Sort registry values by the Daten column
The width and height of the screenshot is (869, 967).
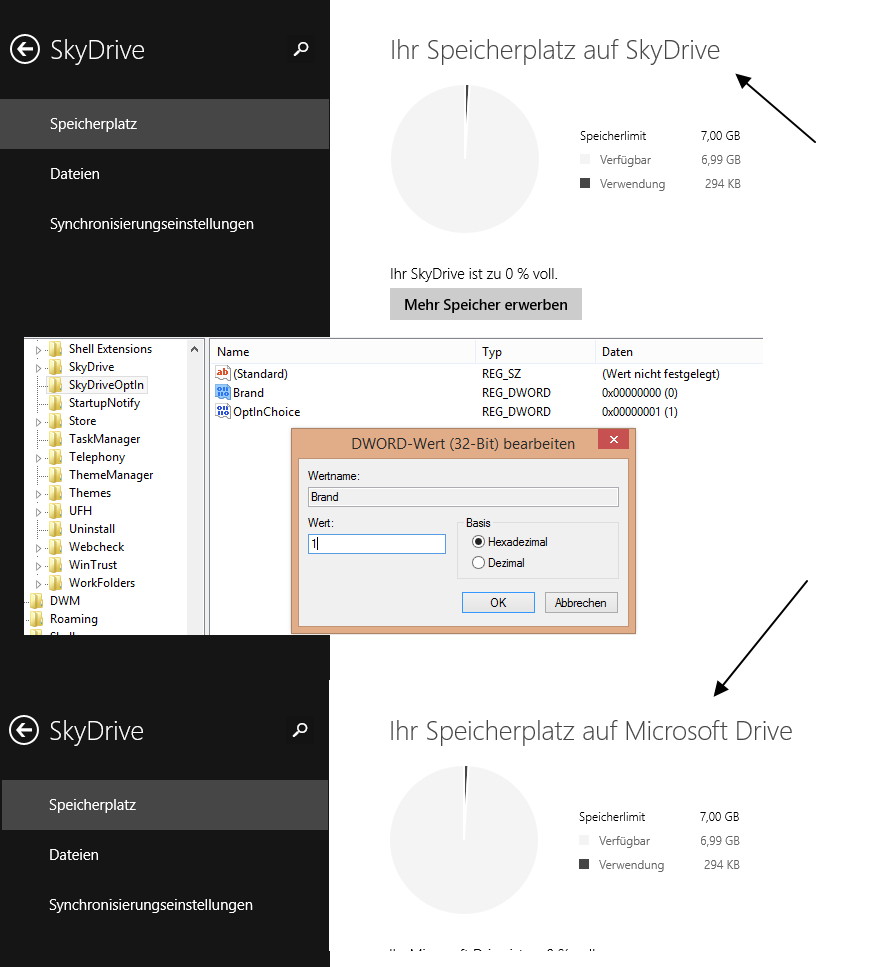pyautogui.click(x=679, y=352)
